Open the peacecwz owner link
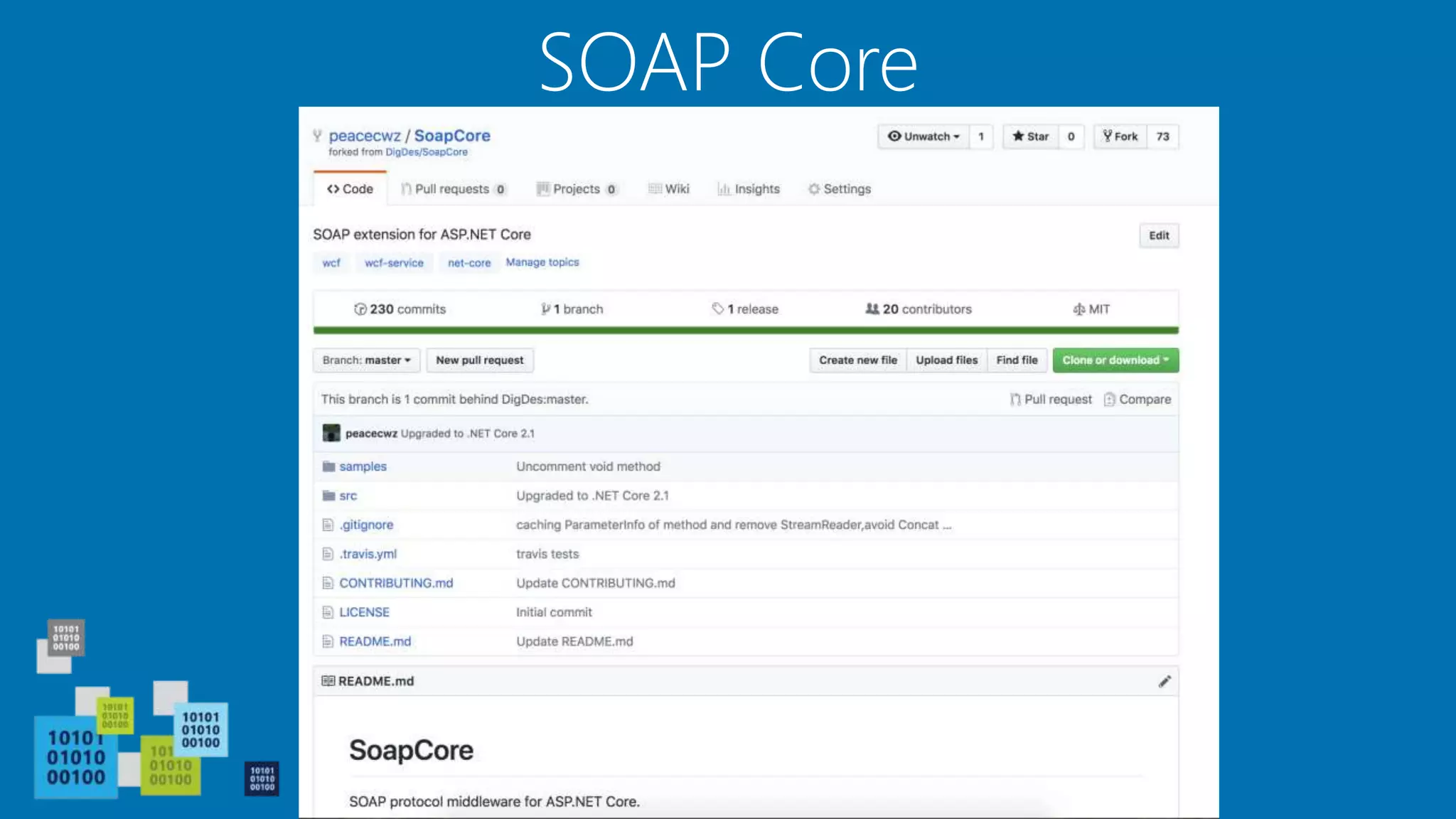The image size is (1456, 819). click(x=365, y=136)
